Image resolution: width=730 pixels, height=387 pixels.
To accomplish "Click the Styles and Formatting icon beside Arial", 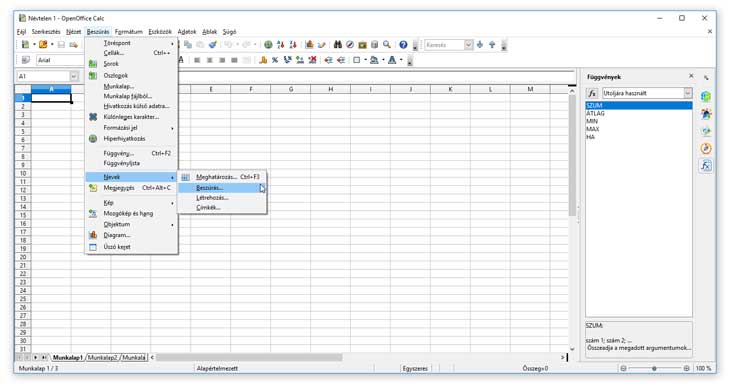I will click(26, 60).
